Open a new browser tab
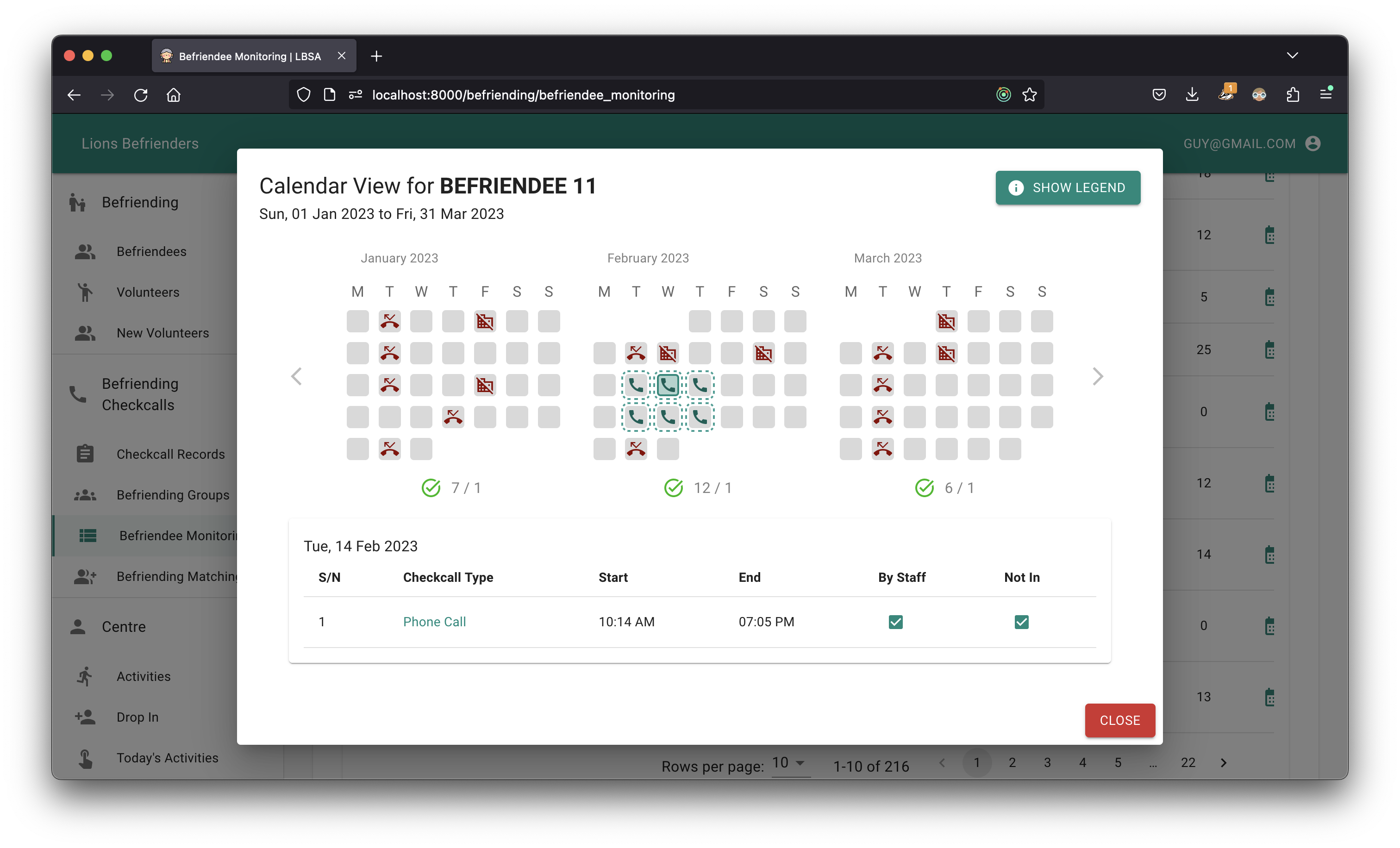 coord(376,56)
